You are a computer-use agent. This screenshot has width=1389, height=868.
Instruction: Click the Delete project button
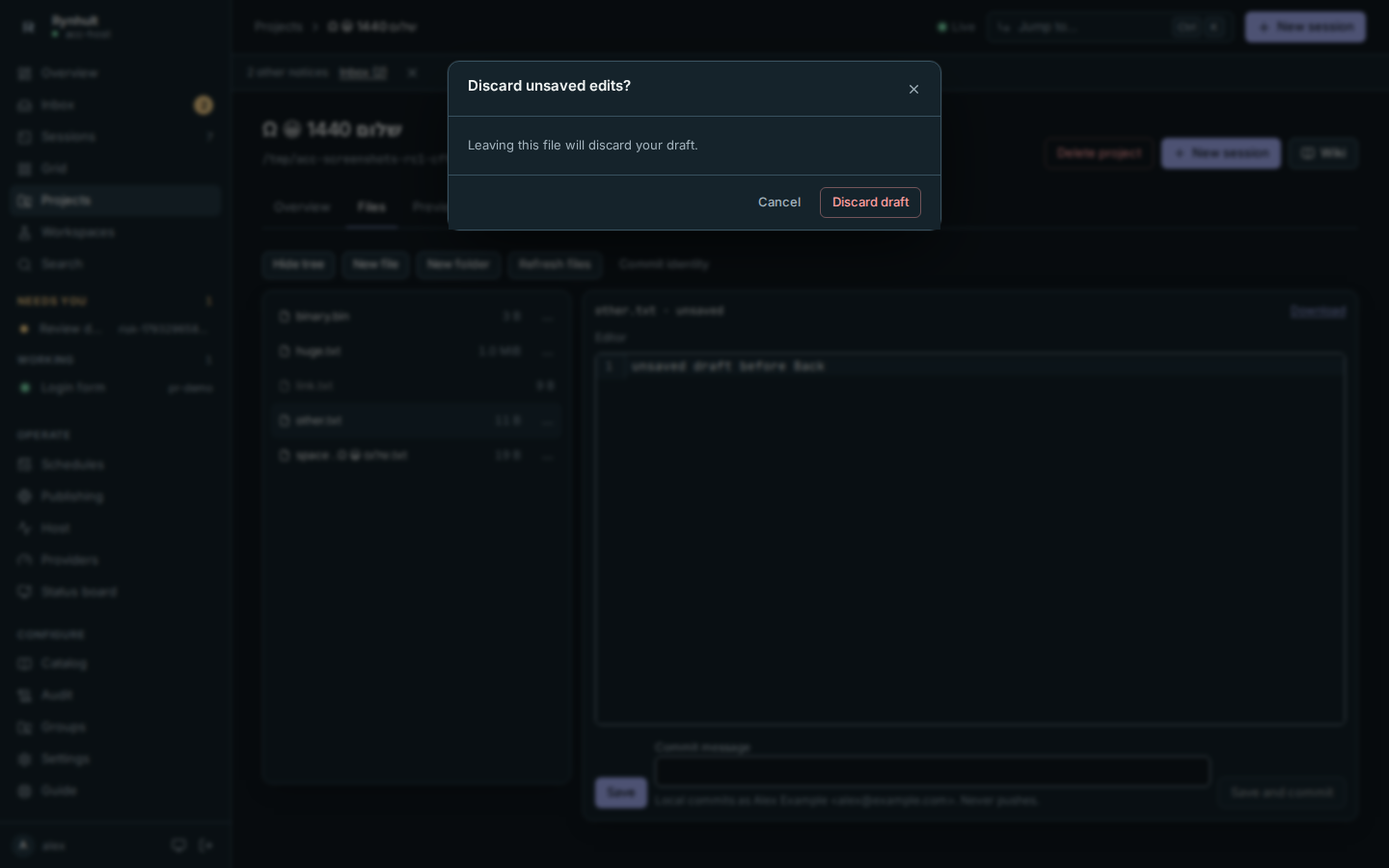pos(1099,153)
